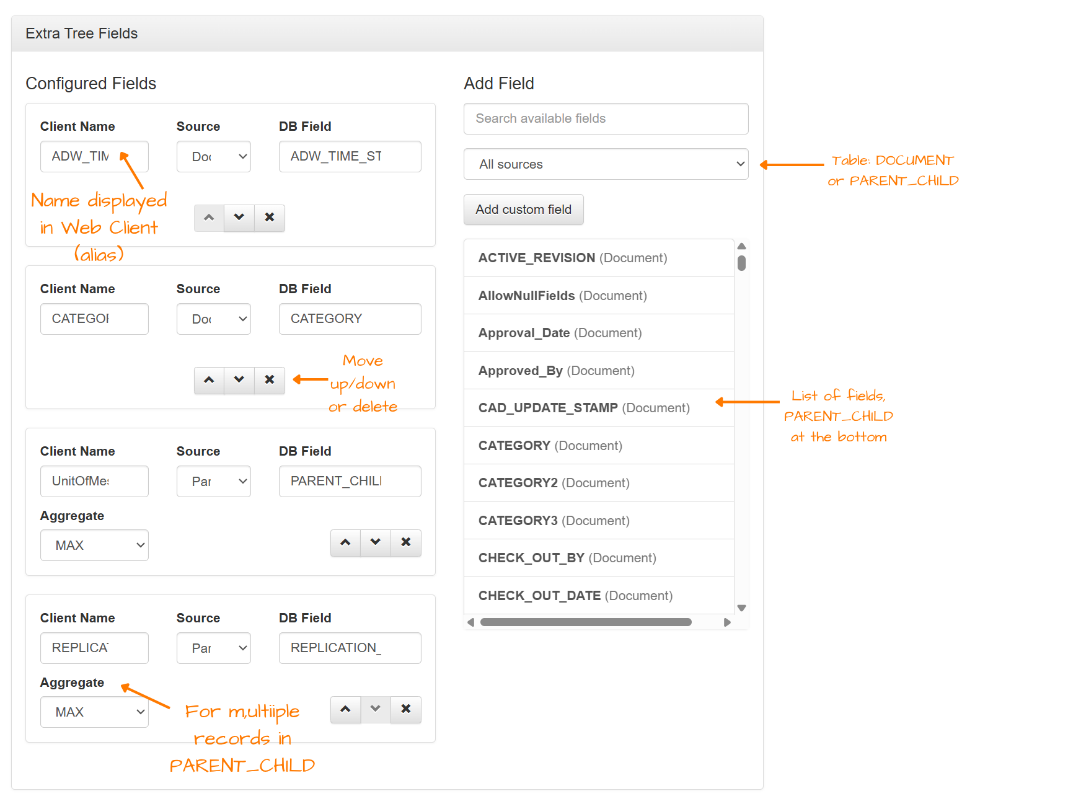
Task: Click field list vertical scrollbar thumb
Action: click(742, 263)
